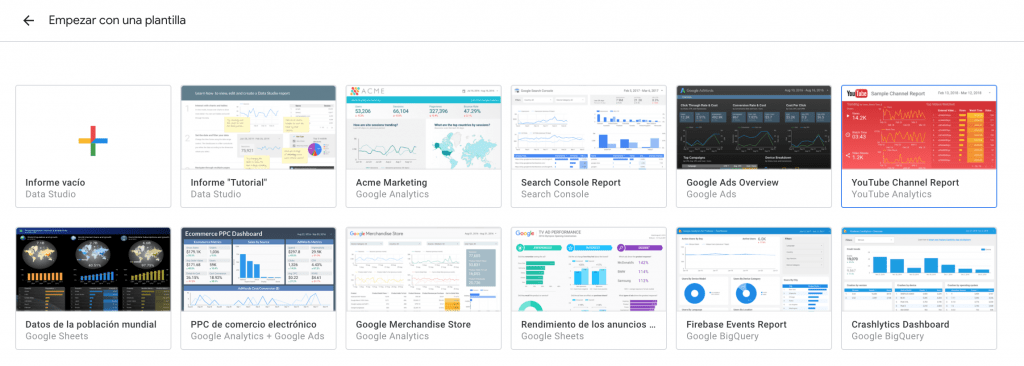Open the Datos de la población mundial thumbnail
The height and width of the screenshot is (366, 1024).
point(93,269)
